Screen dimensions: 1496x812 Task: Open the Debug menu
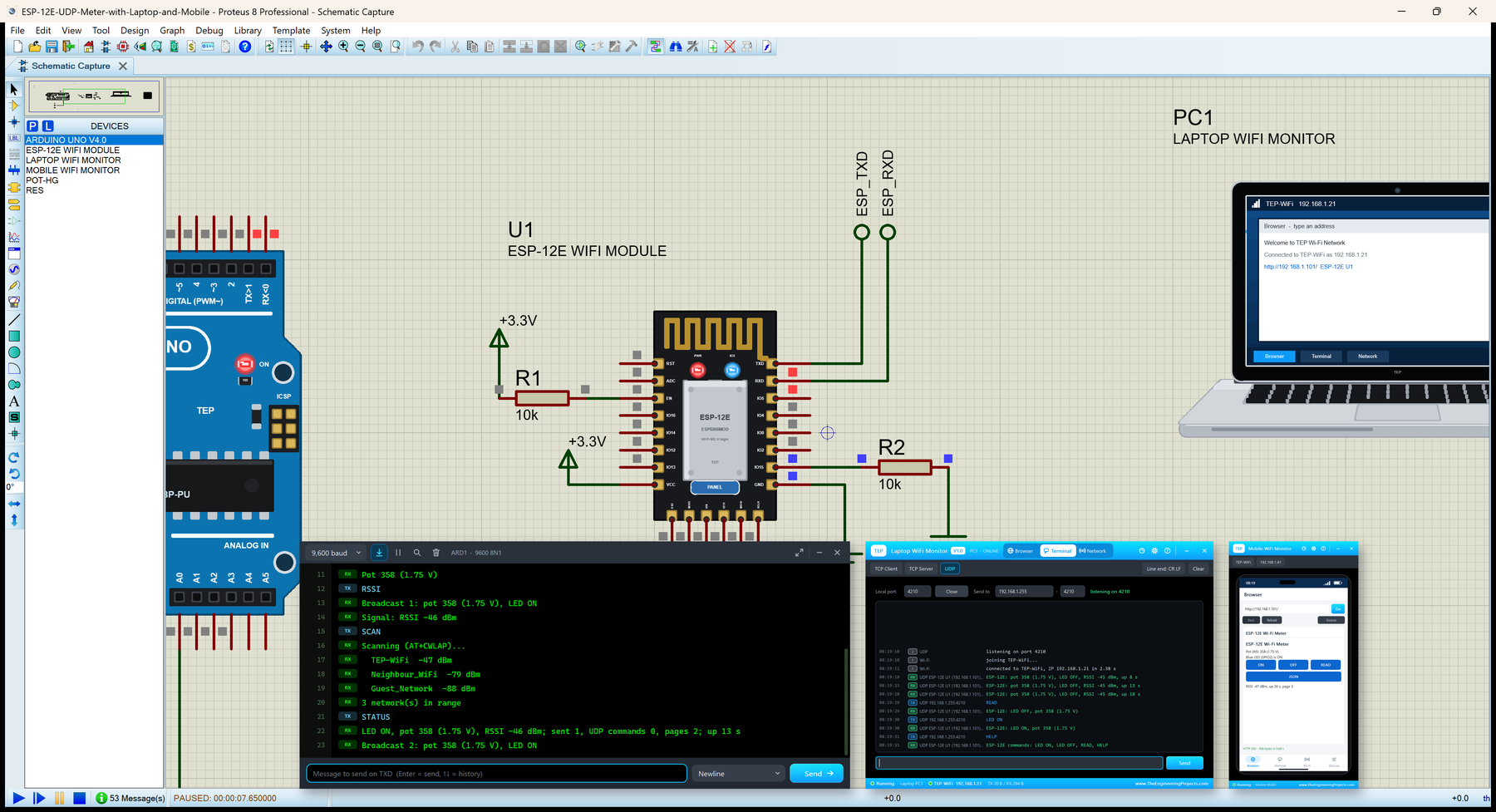[x=209, y=30]
